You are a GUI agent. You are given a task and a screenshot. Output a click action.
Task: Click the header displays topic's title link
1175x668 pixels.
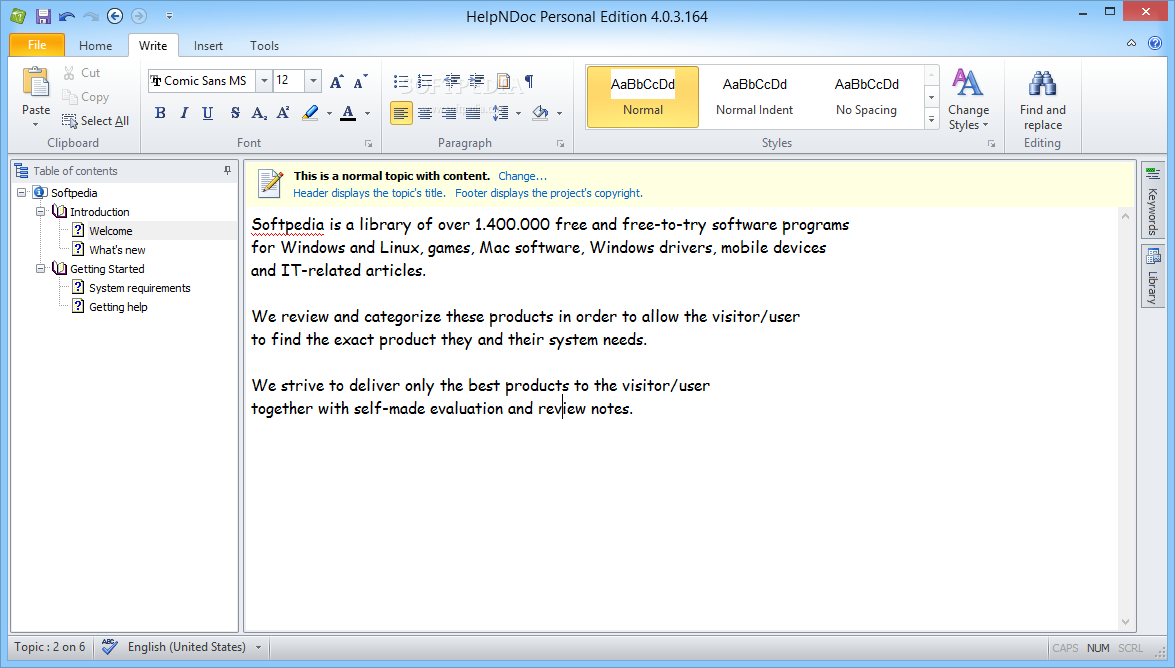(369, 193)
